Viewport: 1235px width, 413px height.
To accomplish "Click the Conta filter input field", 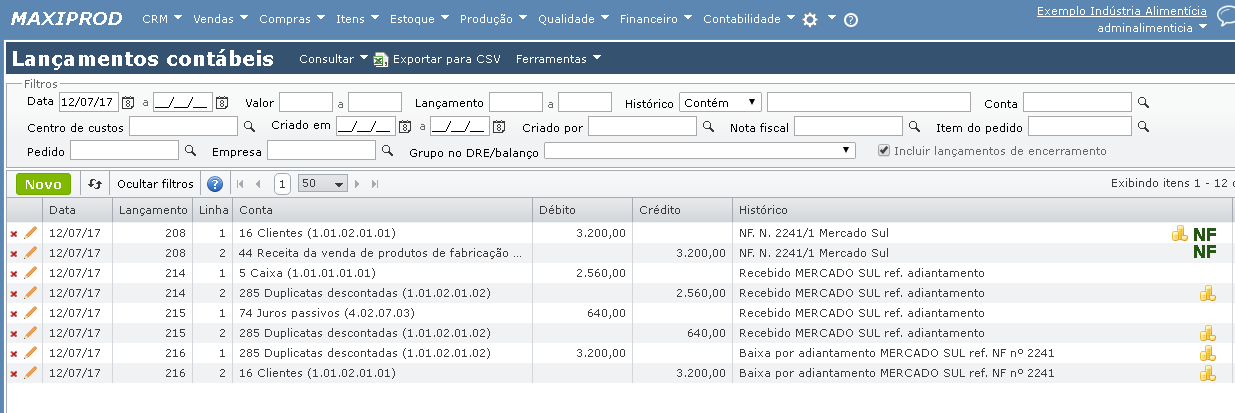I will coord(1078,102).
